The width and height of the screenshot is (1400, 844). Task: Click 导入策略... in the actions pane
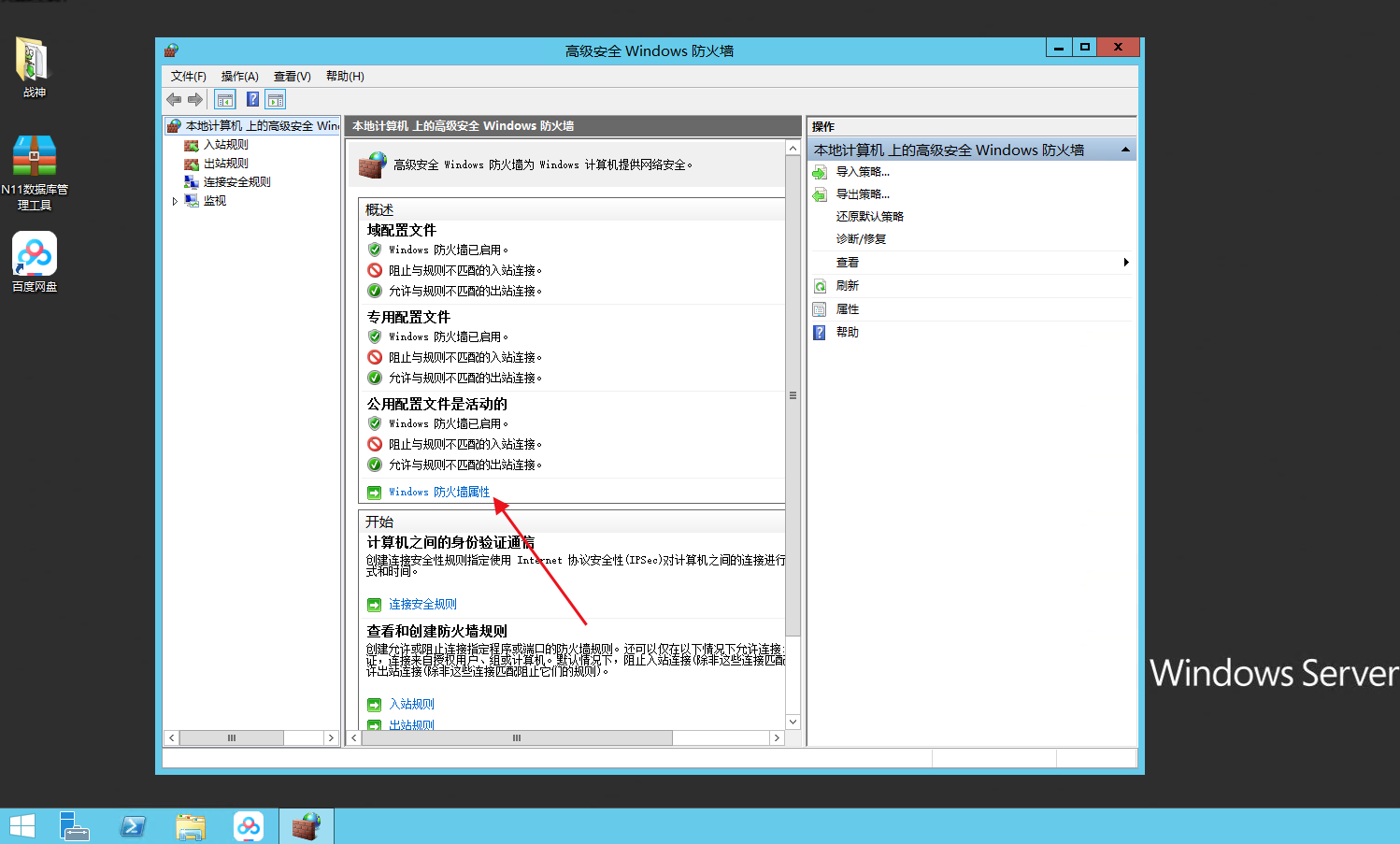click(x=862, y=172)
